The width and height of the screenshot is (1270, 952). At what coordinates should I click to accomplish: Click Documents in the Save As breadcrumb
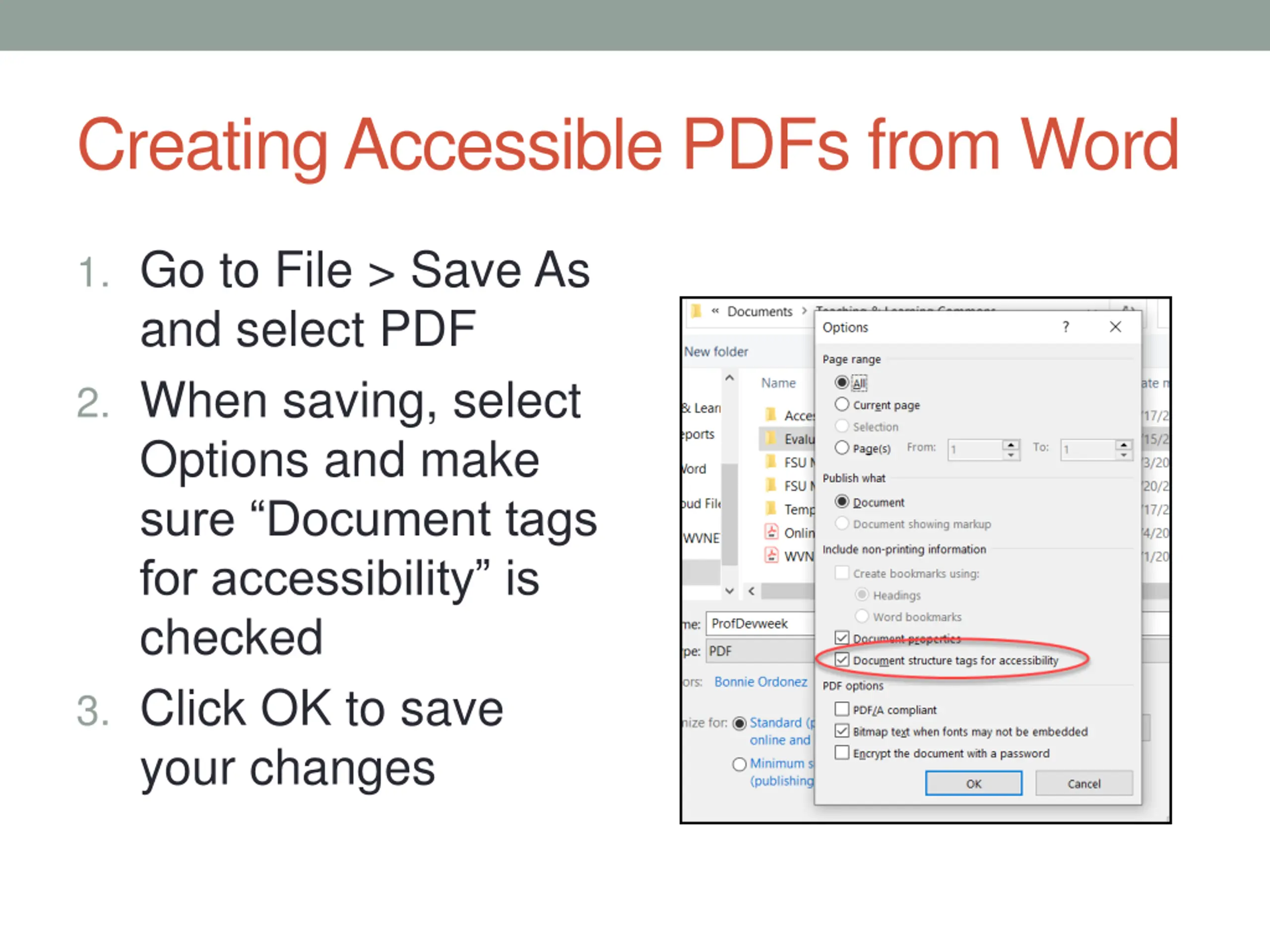click(x=760, y=311)
